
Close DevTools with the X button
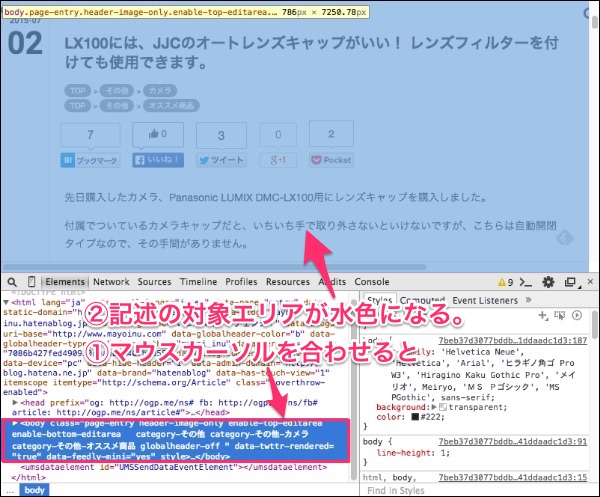pos(590,282)
